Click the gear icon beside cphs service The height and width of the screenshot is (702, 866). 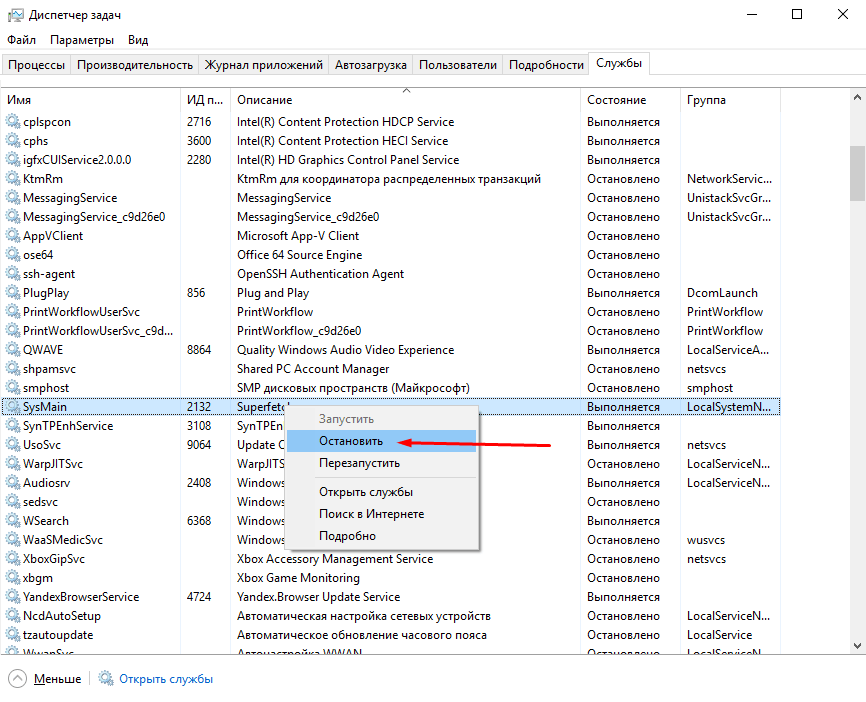click(x=12, y=140)
